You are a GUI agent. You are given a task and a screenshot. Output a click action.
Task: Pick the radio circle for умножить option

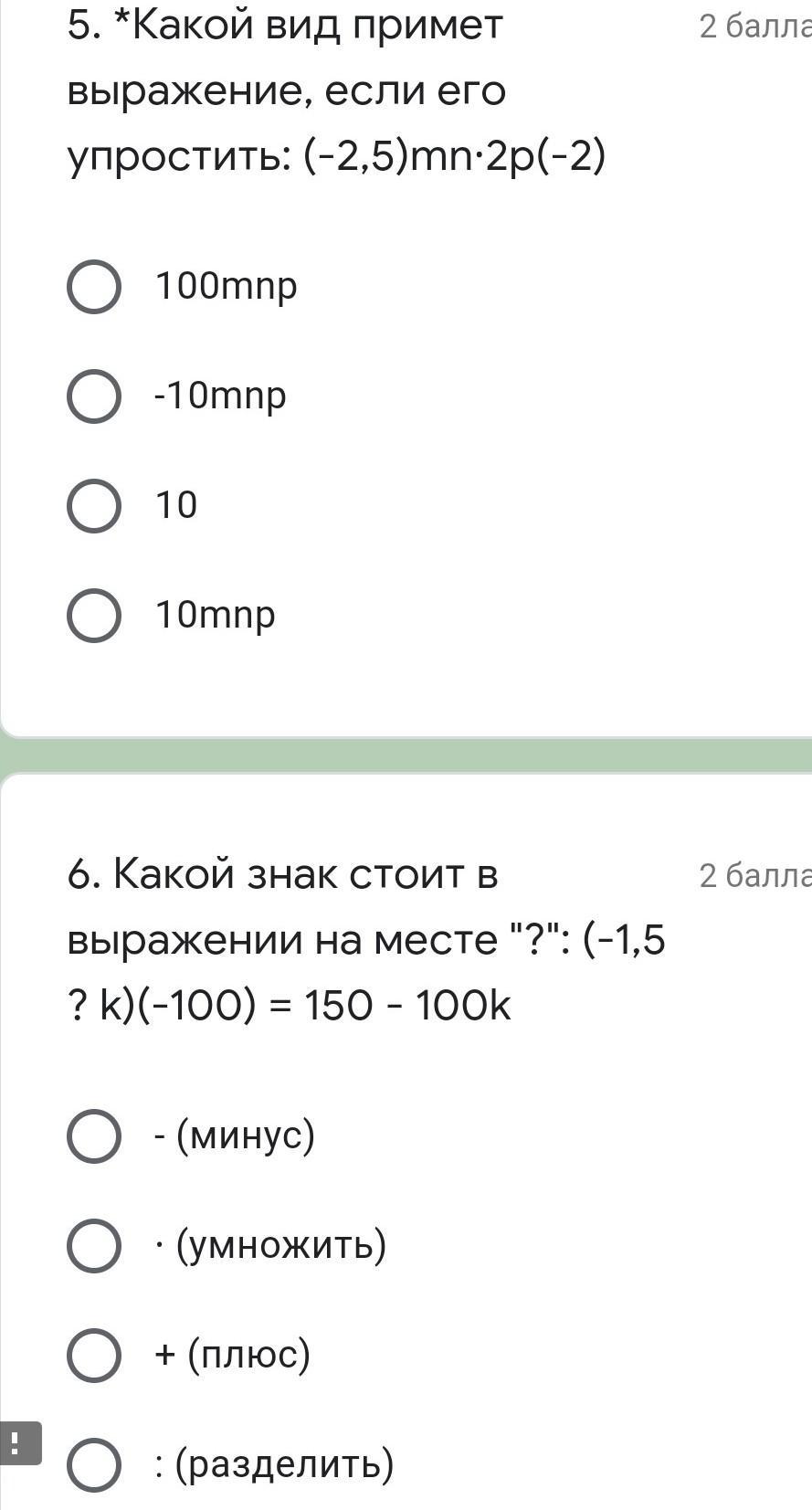pyautogui.click(x=94, y=1246)
